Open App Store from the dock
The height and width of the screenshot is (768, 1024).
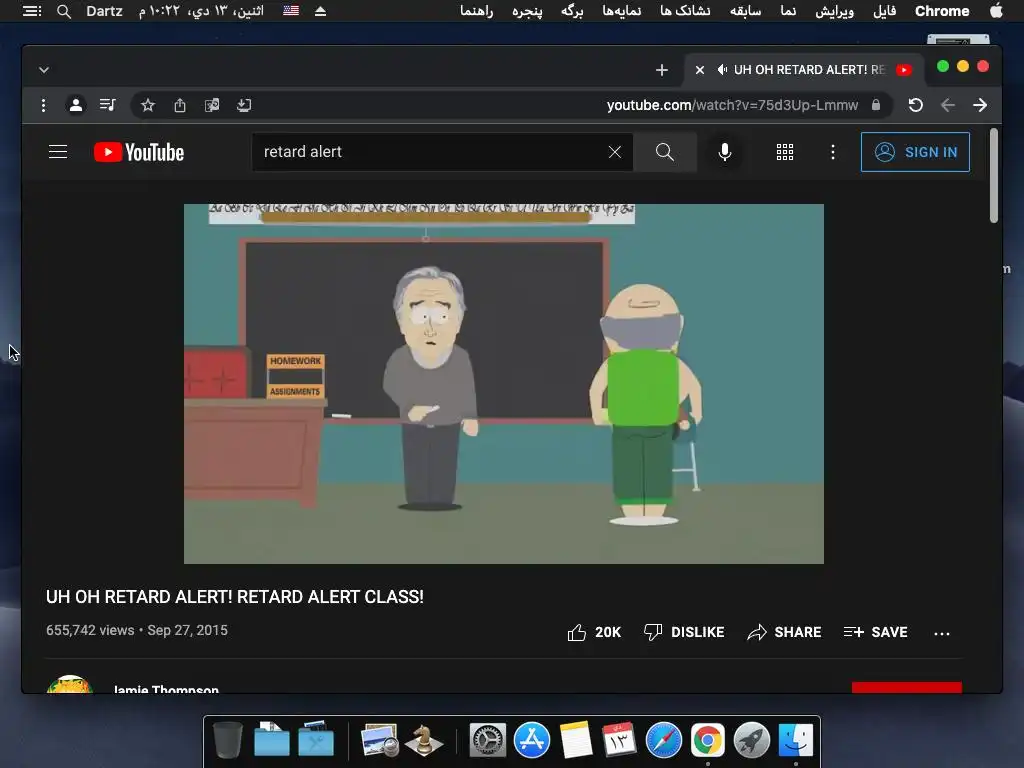[532, 740]
